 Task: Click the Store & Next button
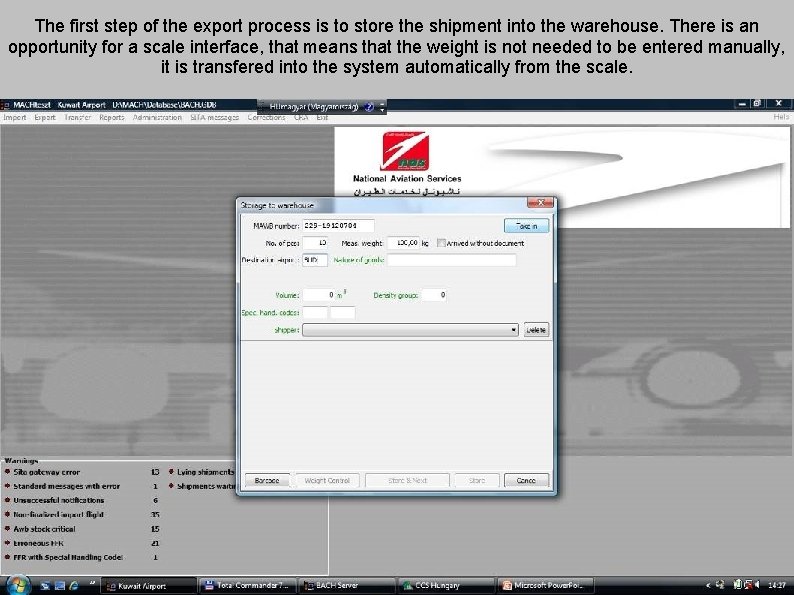(407, 480)
